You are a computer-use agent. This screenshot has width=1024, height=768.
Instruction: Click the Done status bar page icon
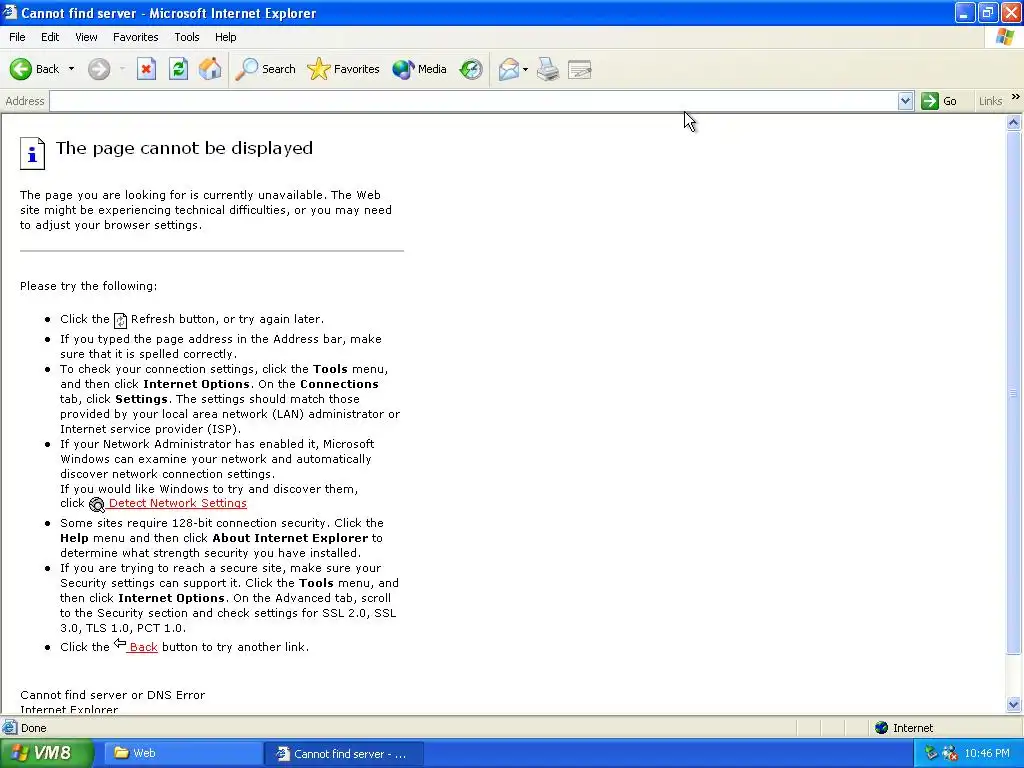[10, 728]
